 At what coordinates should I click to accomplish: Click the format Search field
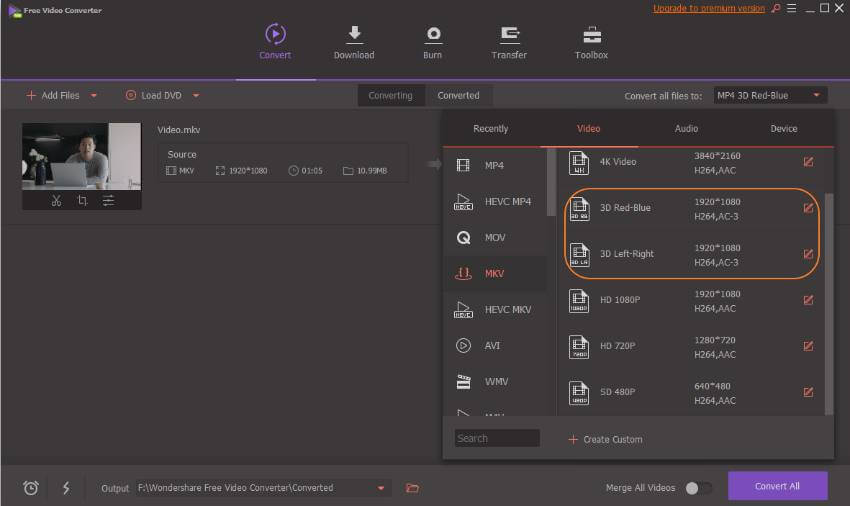[497, 438]
